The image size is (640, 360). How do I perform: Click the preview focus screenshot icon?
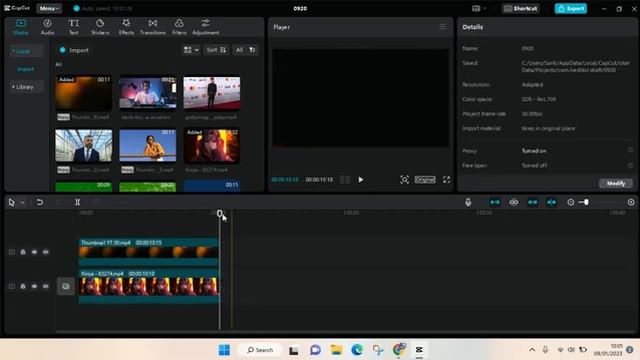coord(404,180)
